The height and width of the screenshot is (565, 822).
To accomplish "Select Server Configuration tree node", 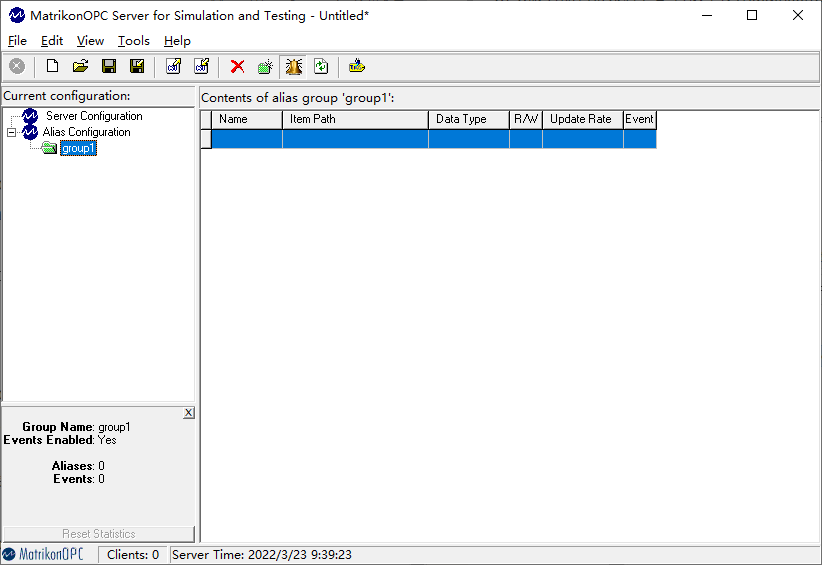I will [94, 116].
